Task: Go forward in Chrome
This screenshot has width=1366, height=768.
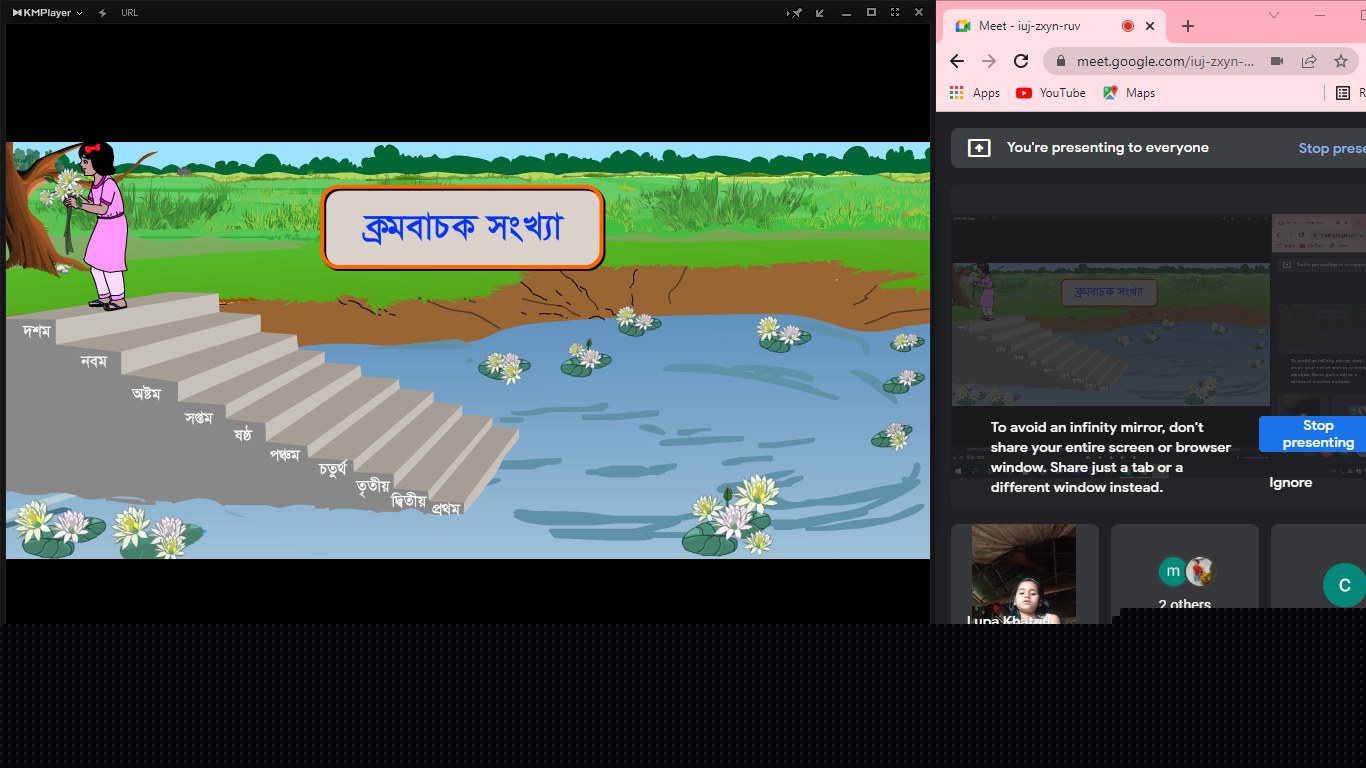Action: [989, 61]
